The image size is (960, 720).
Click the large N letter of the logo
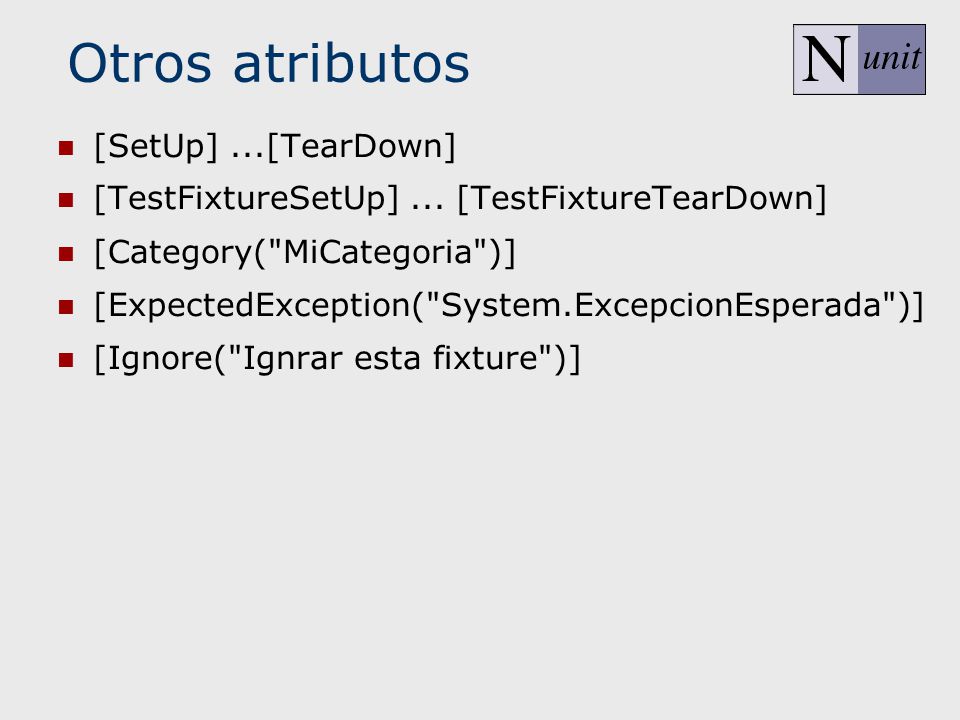pos(826,59)
